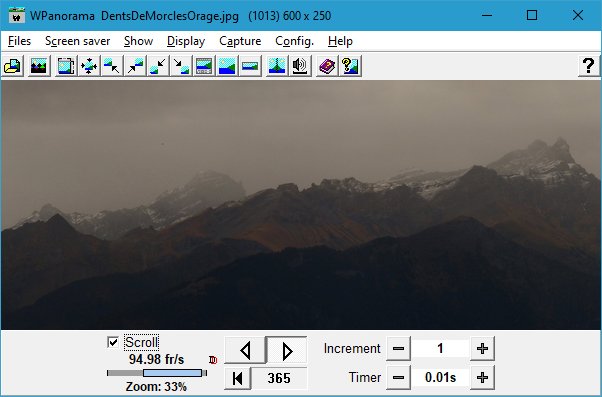Open the Show menu
This screenshot has height=397, width=602.
pyautogui.click(x=138, y=41)
